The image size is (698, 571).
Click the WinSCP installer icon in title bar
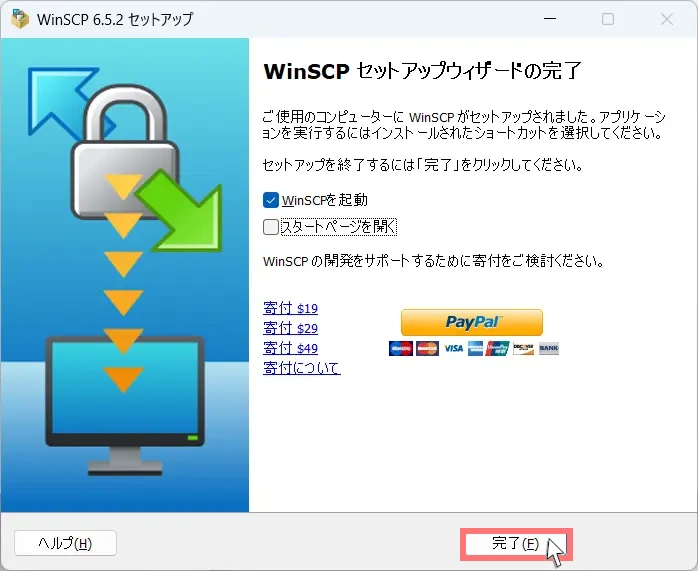point(20,19)
